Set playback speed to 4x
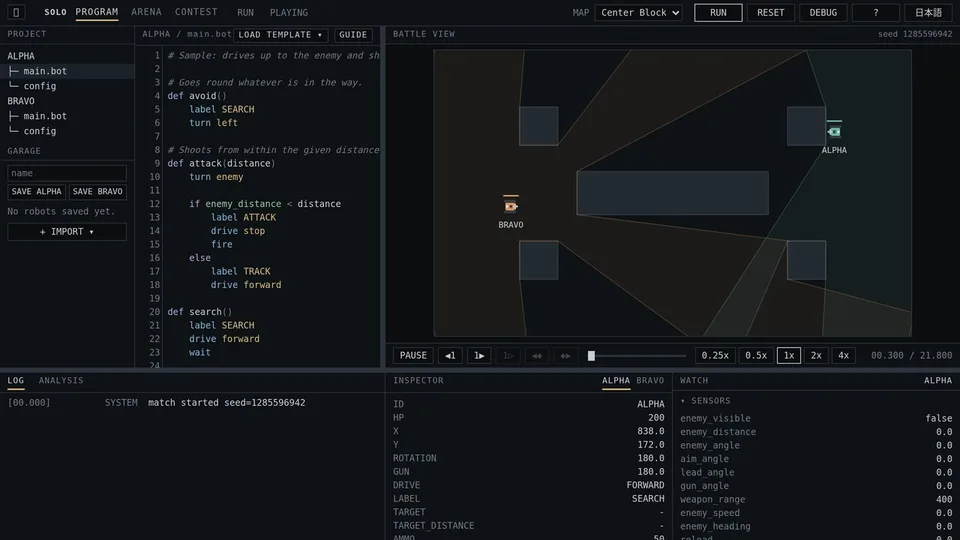 point(843,356)
